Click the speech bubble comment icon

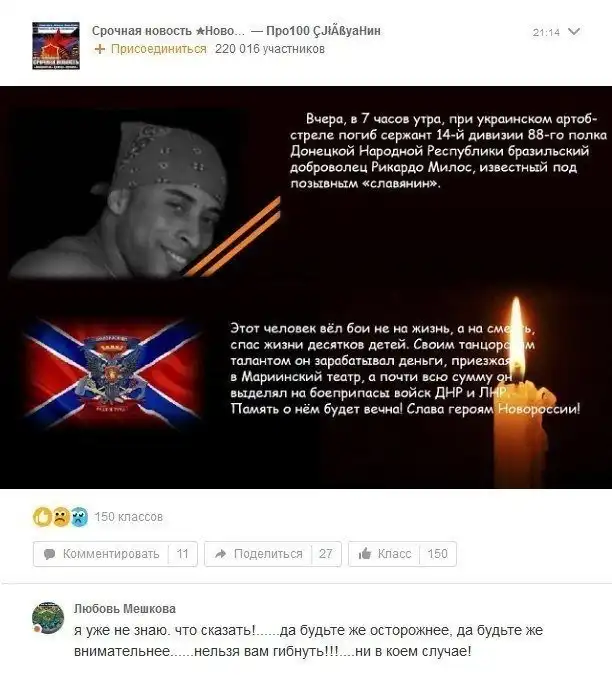pos(49,554)
